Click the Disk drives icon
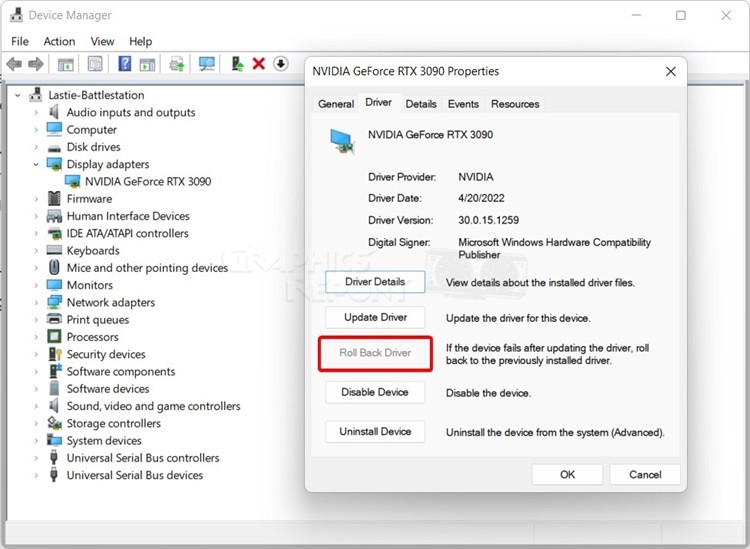Image resolution: width=750 pixels, height=549 pixels. coord(54,148)
